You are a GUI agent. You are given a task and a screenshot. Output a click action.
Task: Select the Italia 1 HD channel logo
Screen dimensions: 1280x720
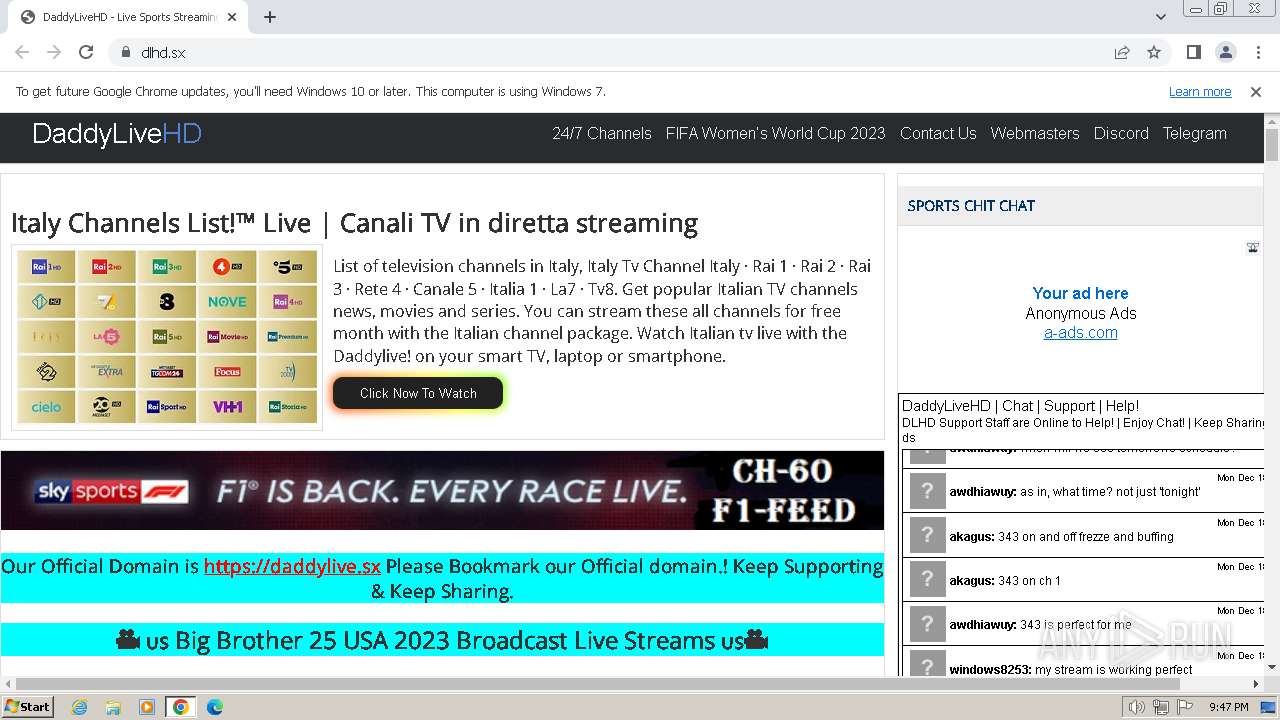[x=46, y=302]
